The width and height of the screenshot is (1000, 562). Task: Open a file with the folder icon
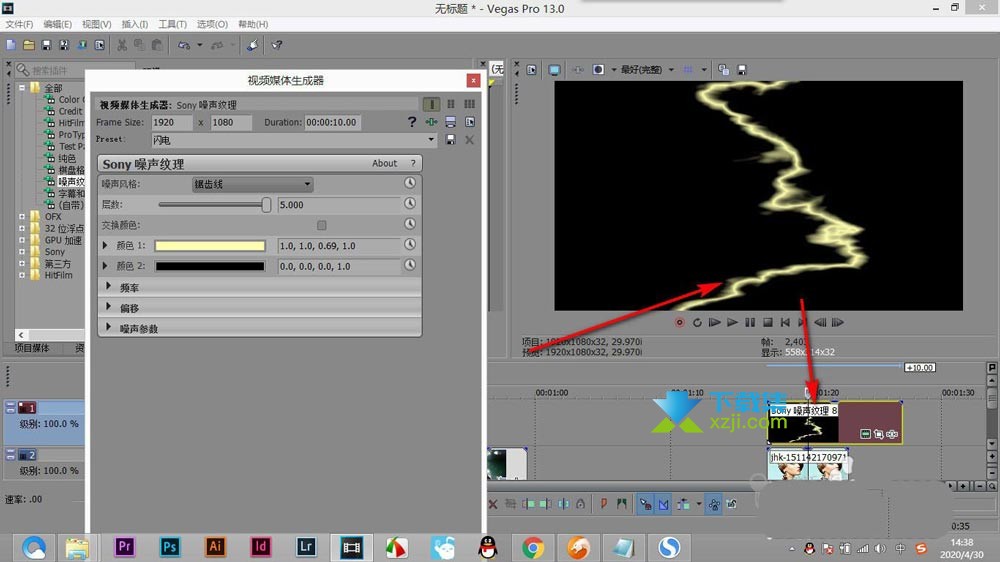pos(29,45)
